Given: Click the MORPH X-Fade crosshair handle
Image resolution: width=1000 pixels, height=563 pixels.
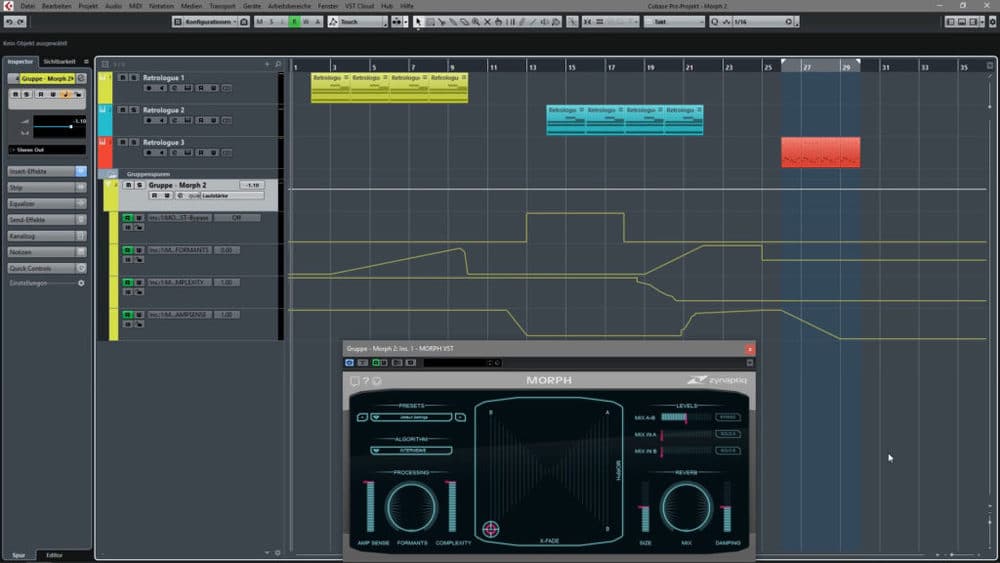Looking at the screenshot, I should click(490, 529).
